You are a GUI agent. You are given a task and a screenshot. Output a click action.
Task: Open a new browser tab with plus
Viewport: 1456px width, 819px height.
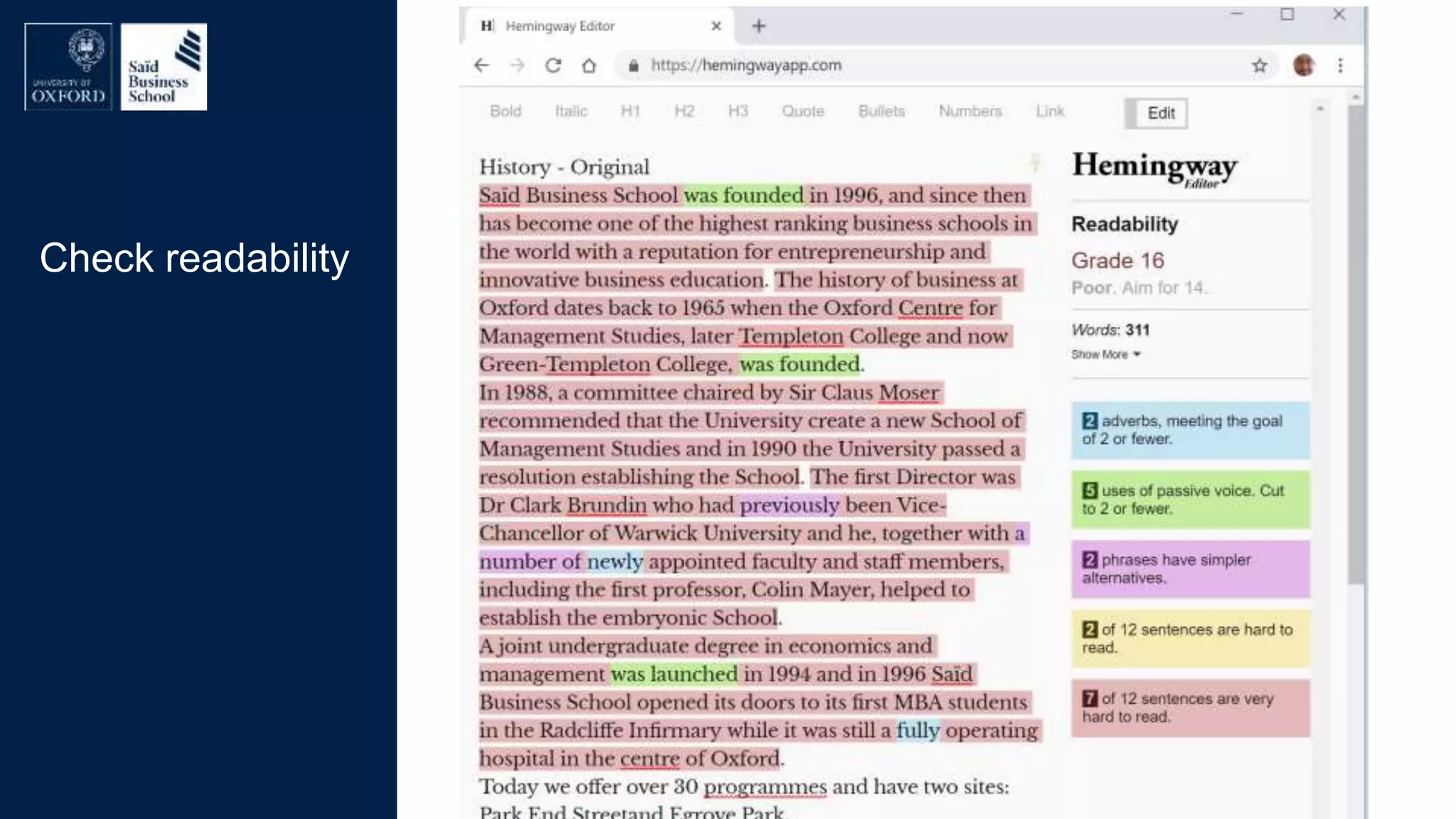[759, 26]
